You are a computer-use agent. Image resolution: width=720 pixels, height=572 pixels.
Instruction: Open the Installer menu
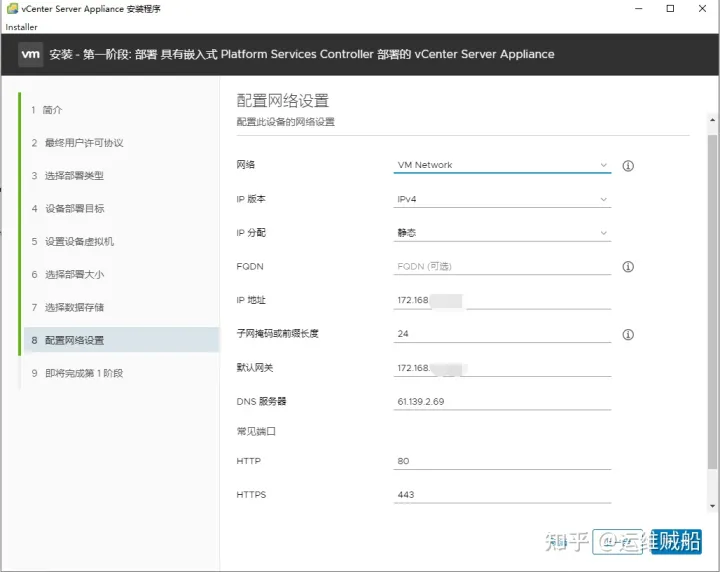(22, 27)
